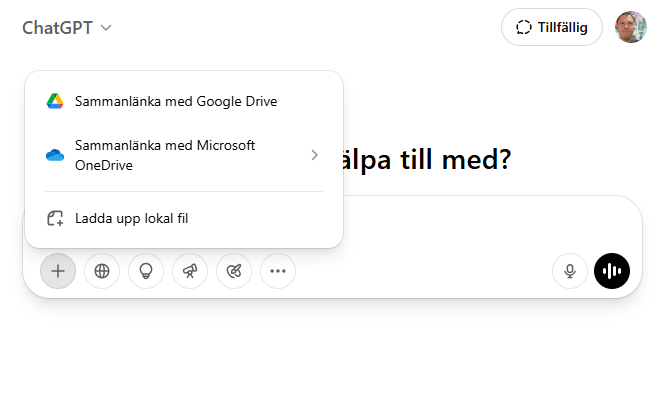Select the telescope deep research icon

[x=190, y=270]
